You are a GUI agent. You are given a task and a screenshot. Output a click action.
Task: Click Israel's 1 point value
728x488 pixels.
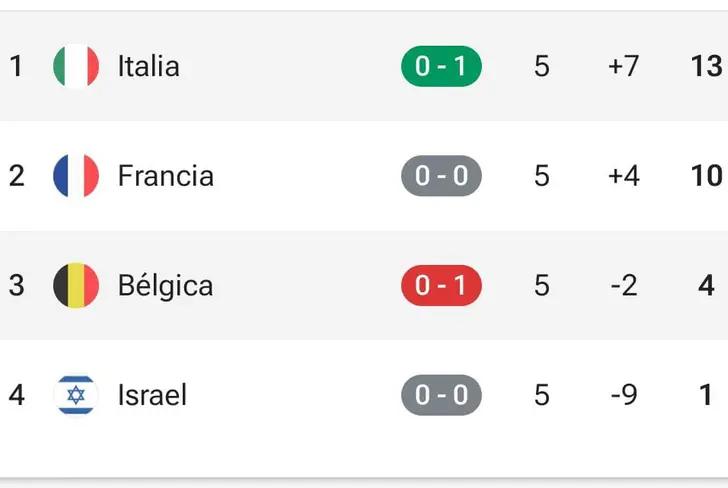706,395
